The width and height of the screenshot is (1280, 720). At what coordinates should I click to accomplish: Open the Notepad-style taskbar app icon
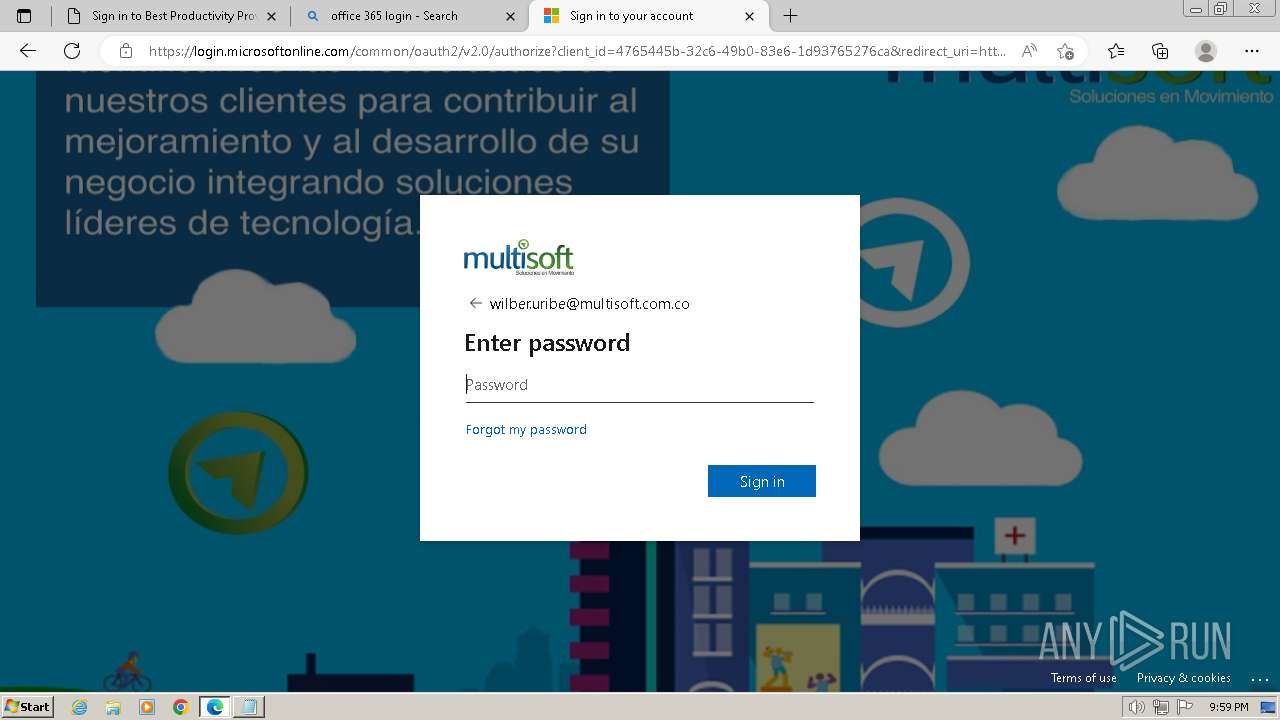pos(248,707)
